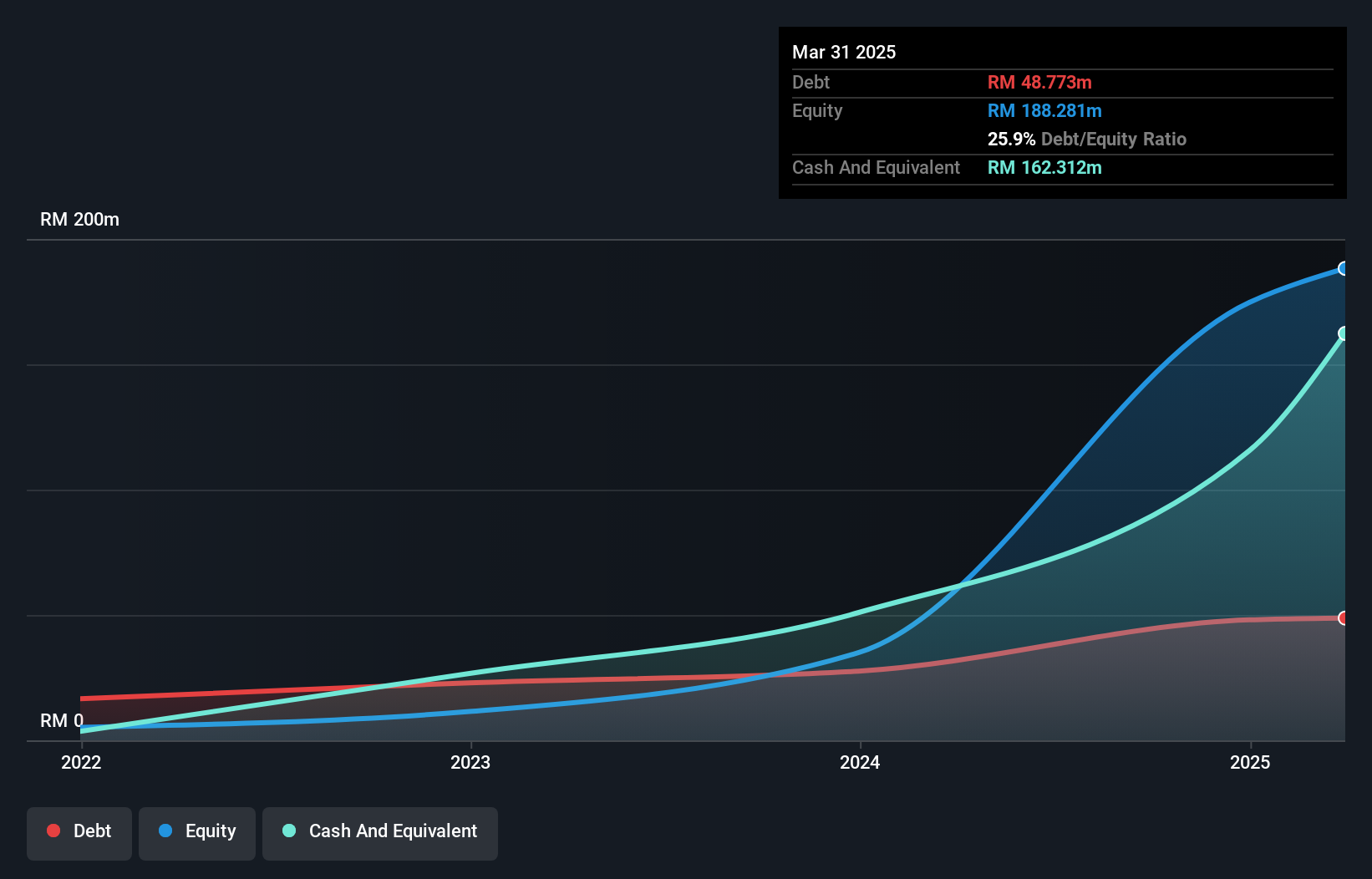
Task: Toggle the Debt series legend button
Action: click(79, 833)
